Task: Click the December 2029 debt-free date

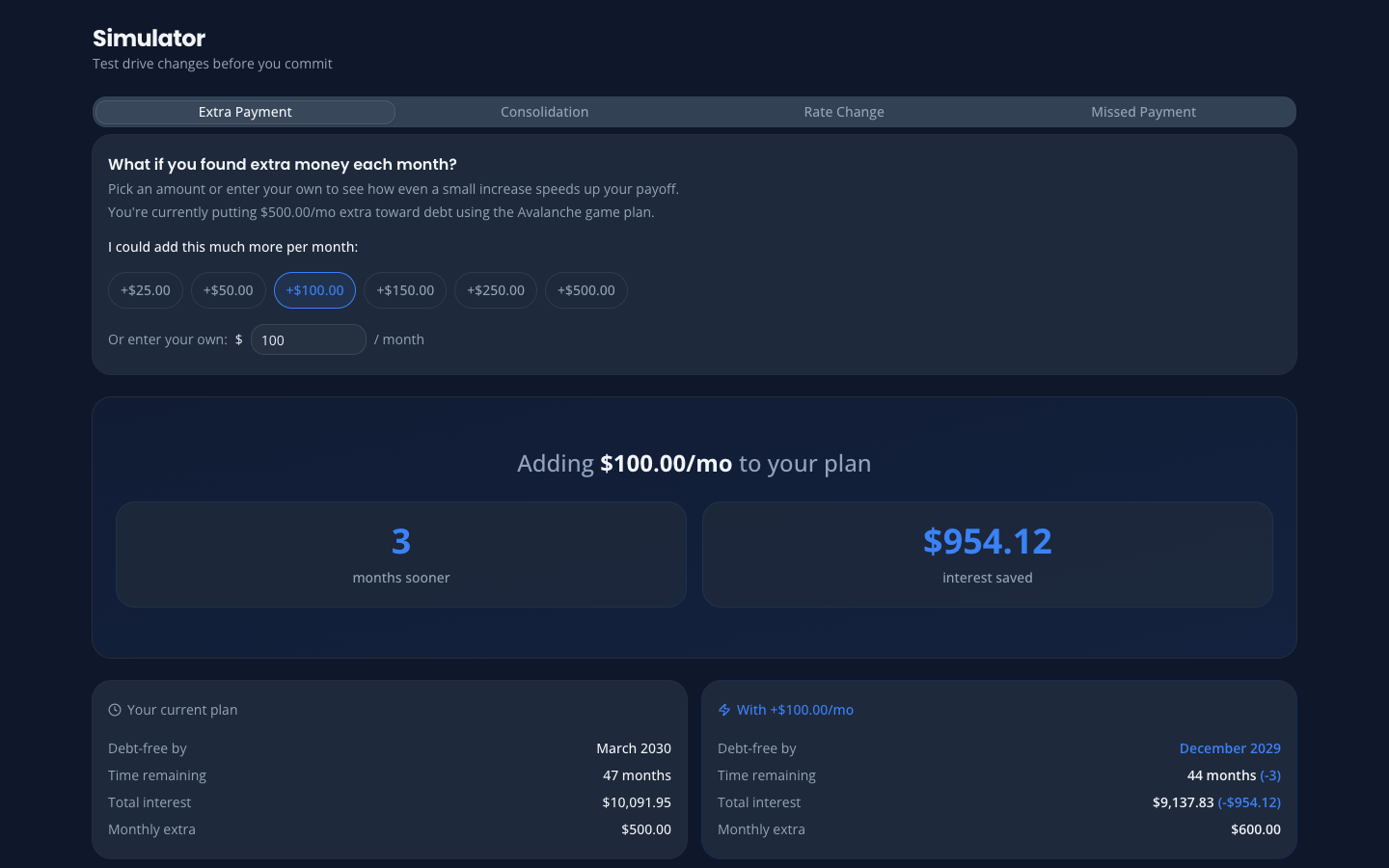Action: pyautogui.click(x=1230, y=747)
